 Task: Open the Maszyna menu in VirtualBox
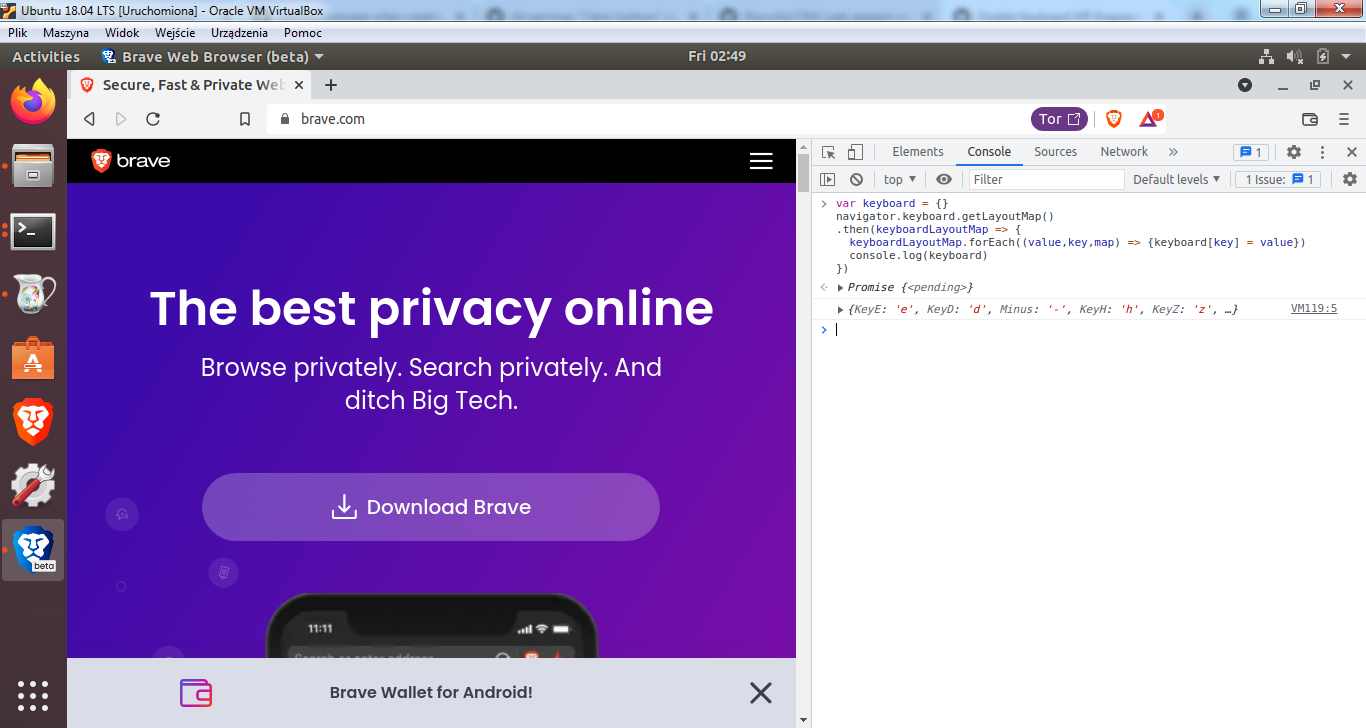(66, 32)
